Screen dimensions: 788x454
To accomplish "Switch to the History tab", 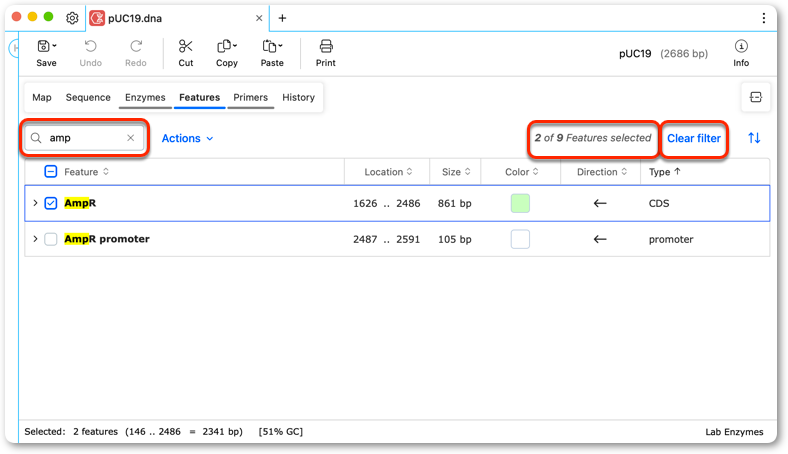I will pos(298,97).
